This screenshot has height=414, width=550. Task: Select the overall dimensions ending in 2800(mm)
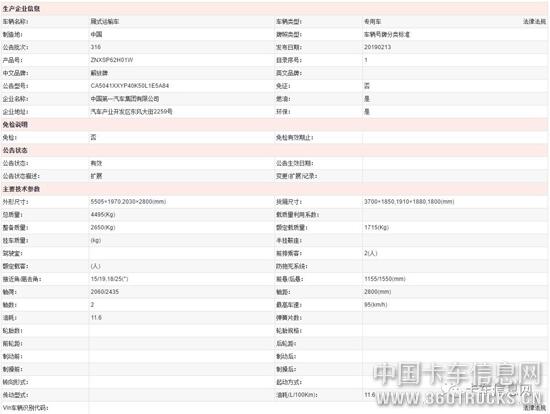[x=128, y=202]
